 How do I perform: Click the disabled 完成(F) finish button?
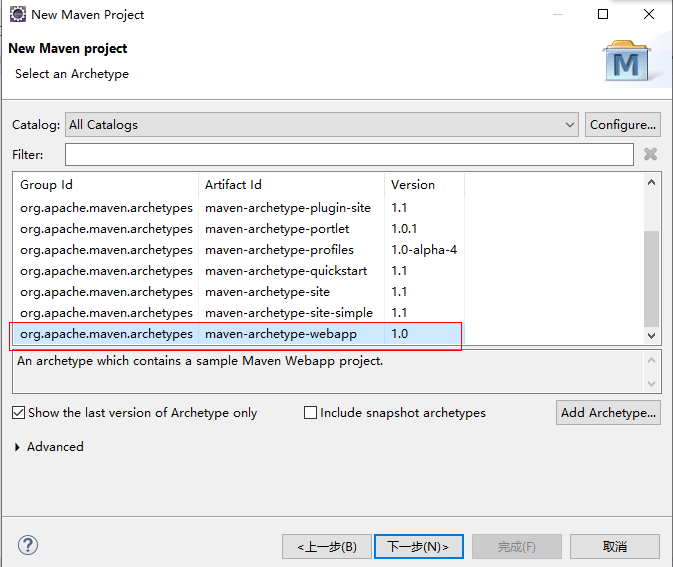(517, 546)
